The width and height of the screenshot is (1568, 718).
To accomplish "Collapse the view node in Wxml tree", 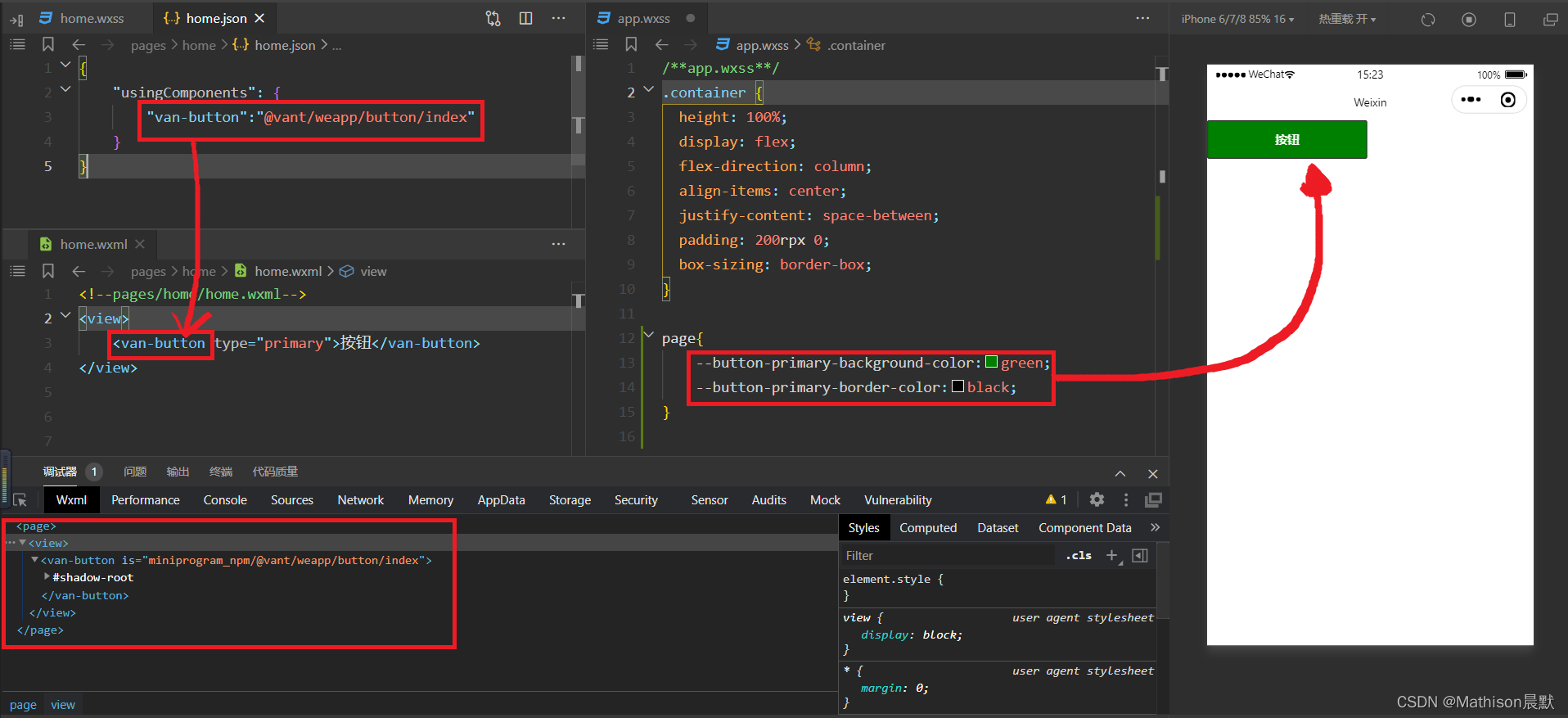I will pos(23,543).
